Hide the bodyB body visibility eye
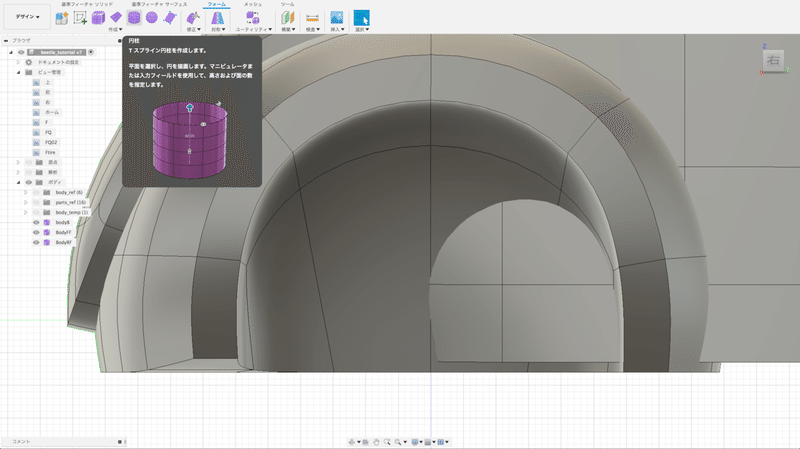This screenshot has width=800, height=449. coord(36,222)
